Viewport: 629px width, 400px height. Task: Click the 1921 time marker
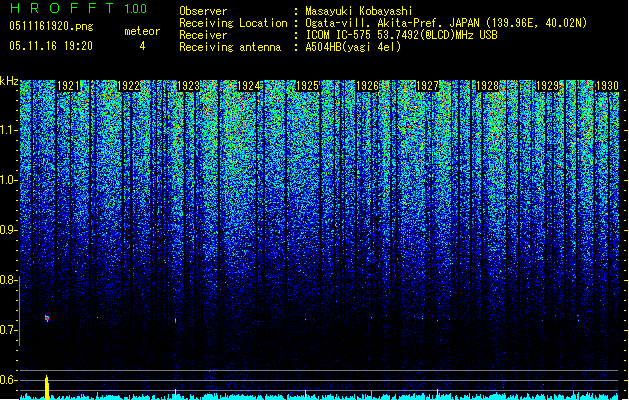coord(69,86)
